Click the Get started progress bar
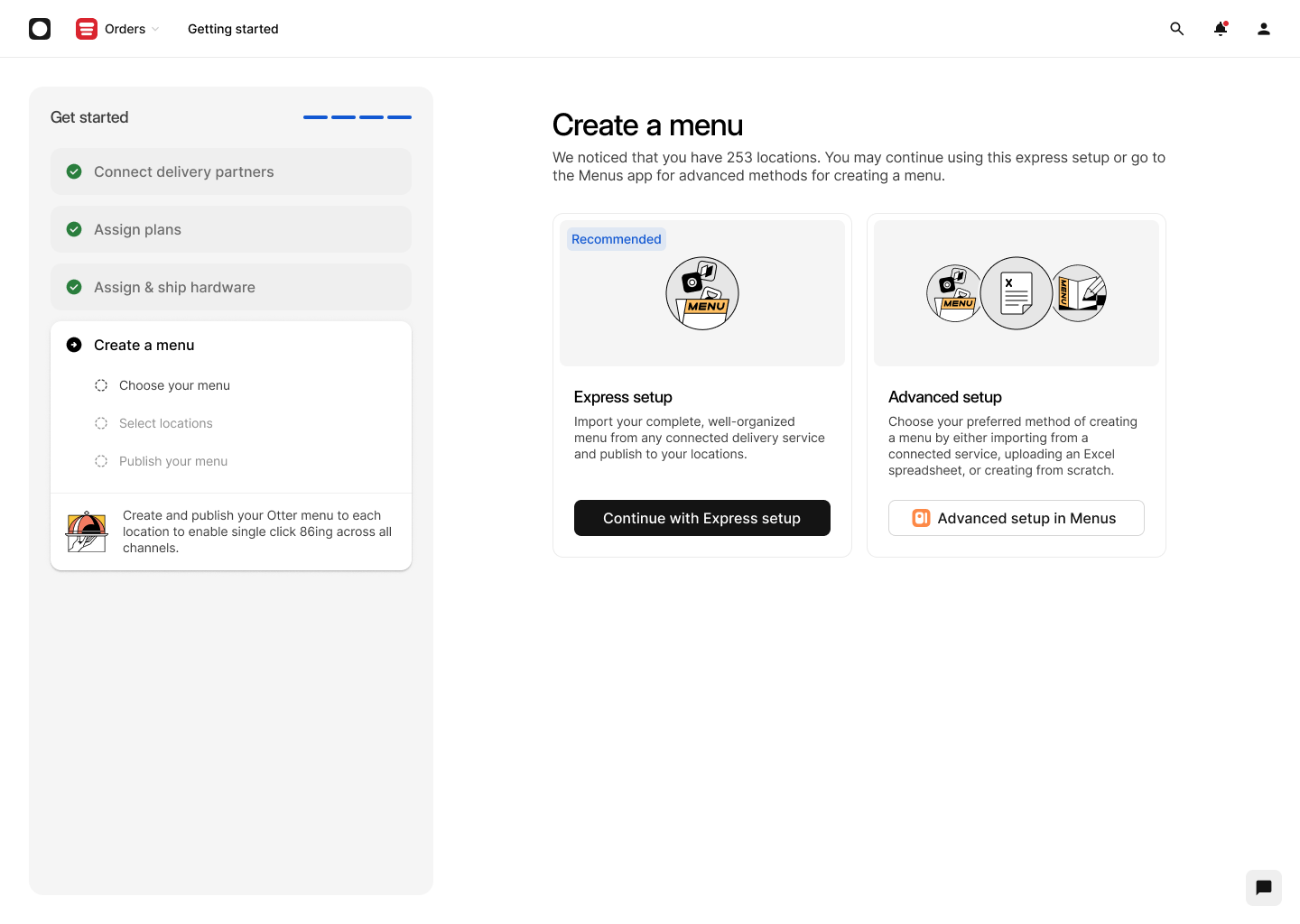 click(x=357, y=117)
